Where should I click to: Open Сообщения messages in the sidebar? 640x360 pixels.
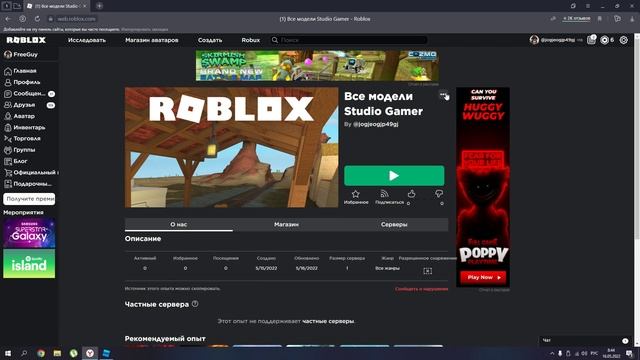29,93
